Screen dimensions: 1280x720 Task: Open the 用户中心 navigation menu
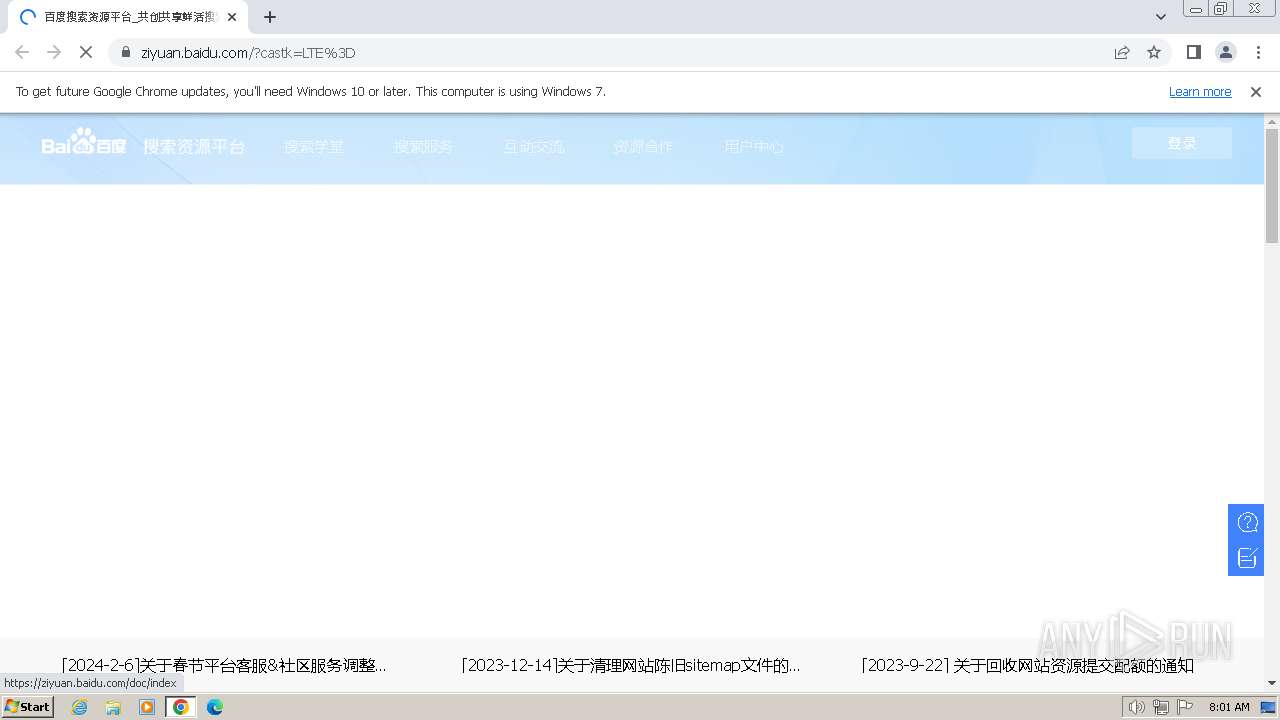[x=754, y=146]
